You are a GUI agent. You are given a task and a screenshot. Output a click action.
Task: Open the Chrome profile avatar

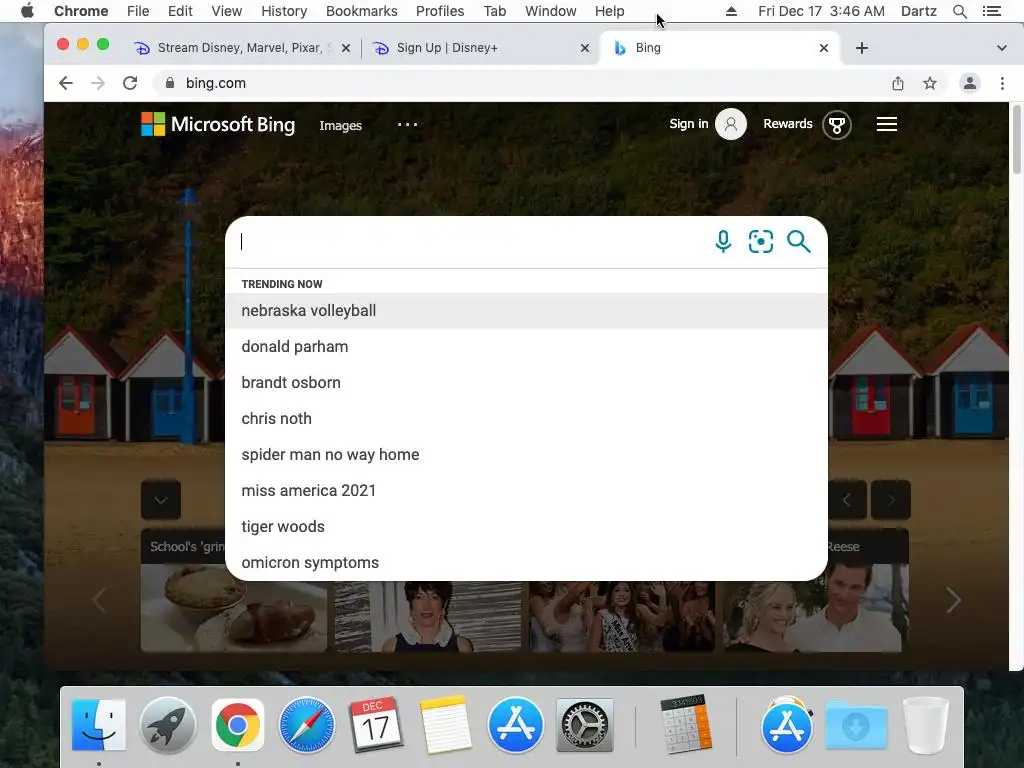(x=970, y=83)
